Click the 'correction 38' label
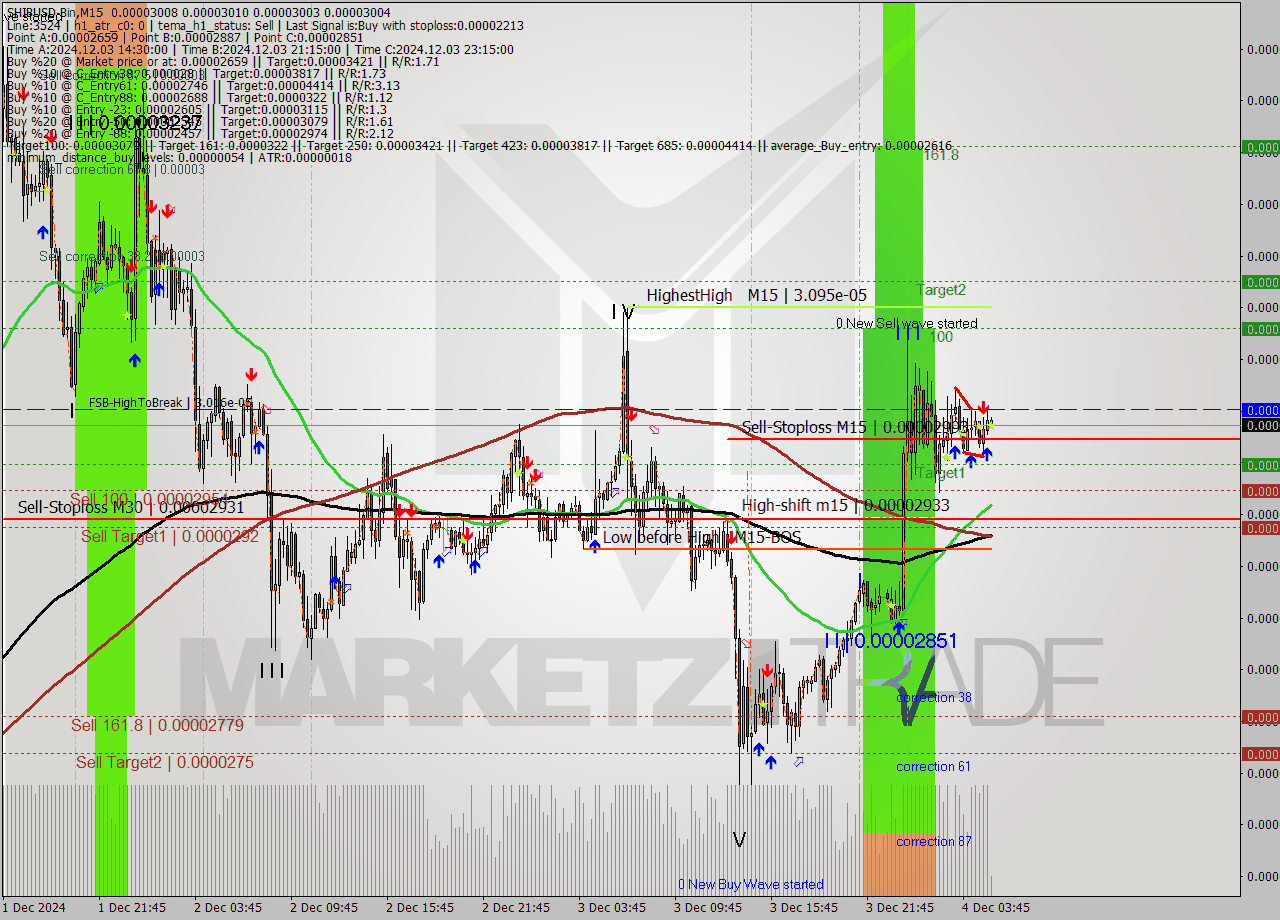The height and width of the screenshot is (920, 1280). (x=933, y=697)
